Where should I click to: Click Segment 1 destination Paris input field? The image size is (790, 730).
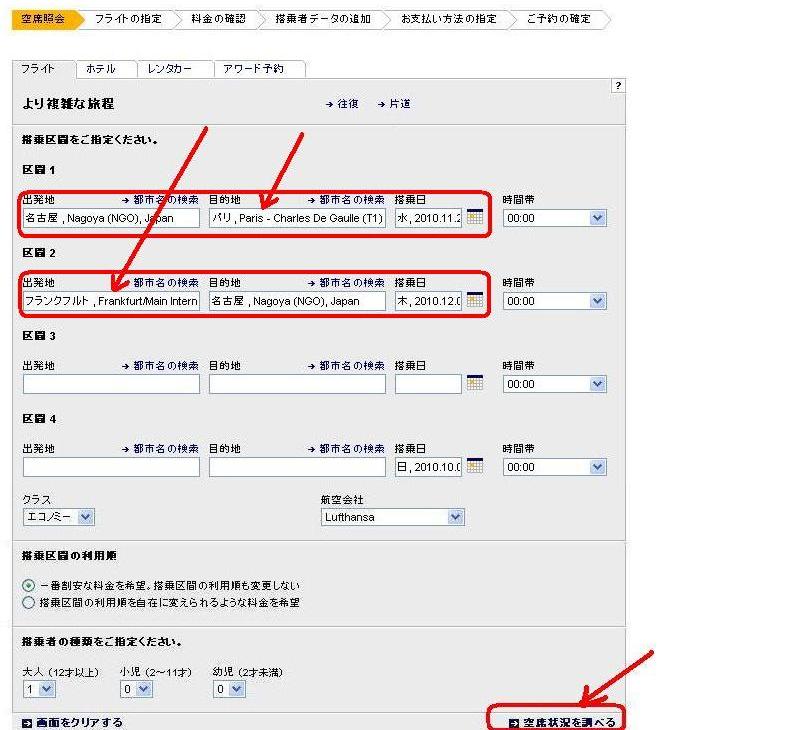click(297, 218)
